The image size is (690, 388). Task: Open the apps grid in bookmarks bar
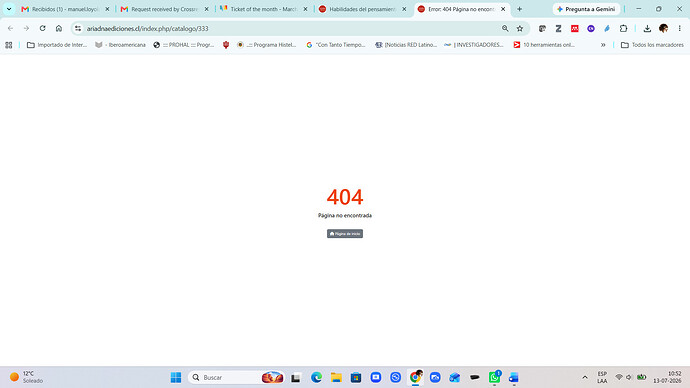click(9, 45)
